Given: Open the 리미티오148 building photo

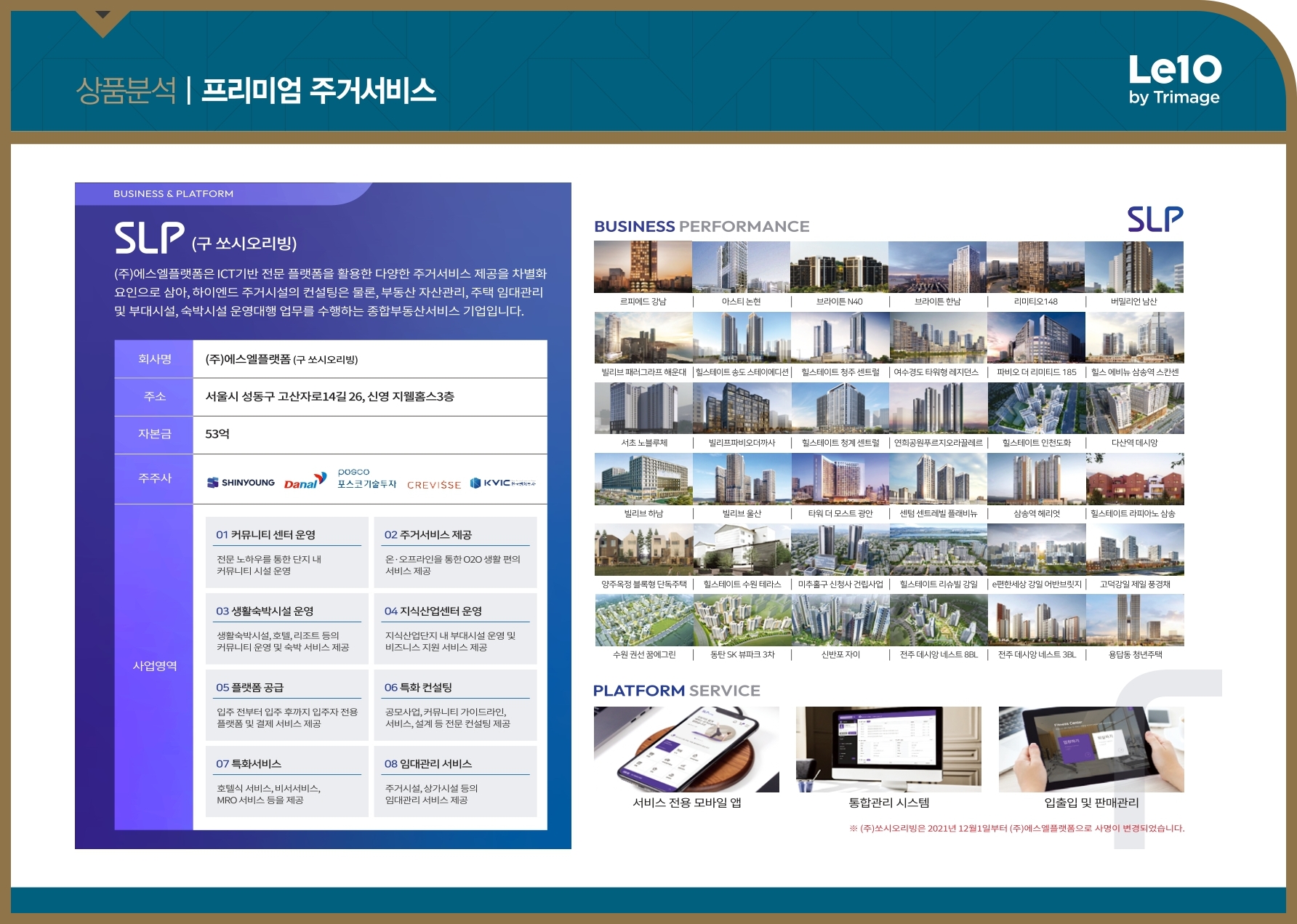Looking at the screenshot, I should (1036, 267).
